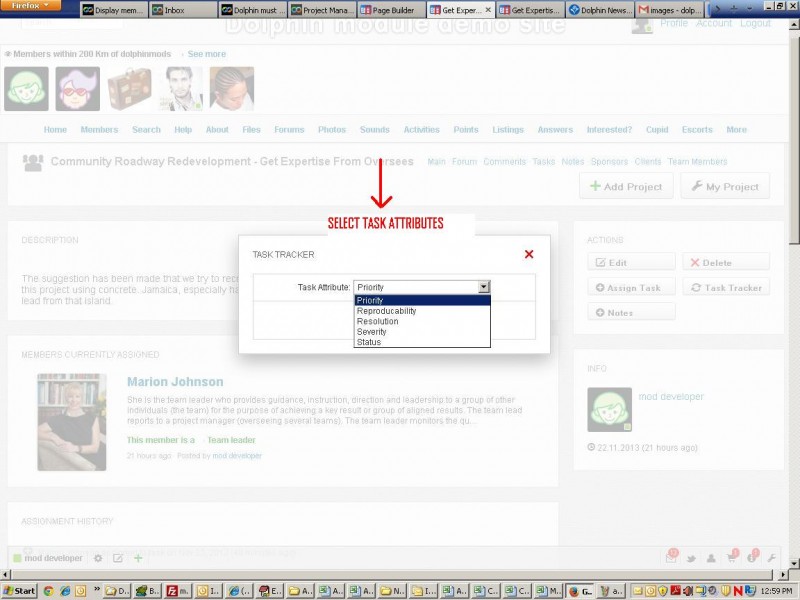The width and height of the screenshot is (800, 600).
Task: Select Reproducability from the attribute list
Action: (422, 311)
